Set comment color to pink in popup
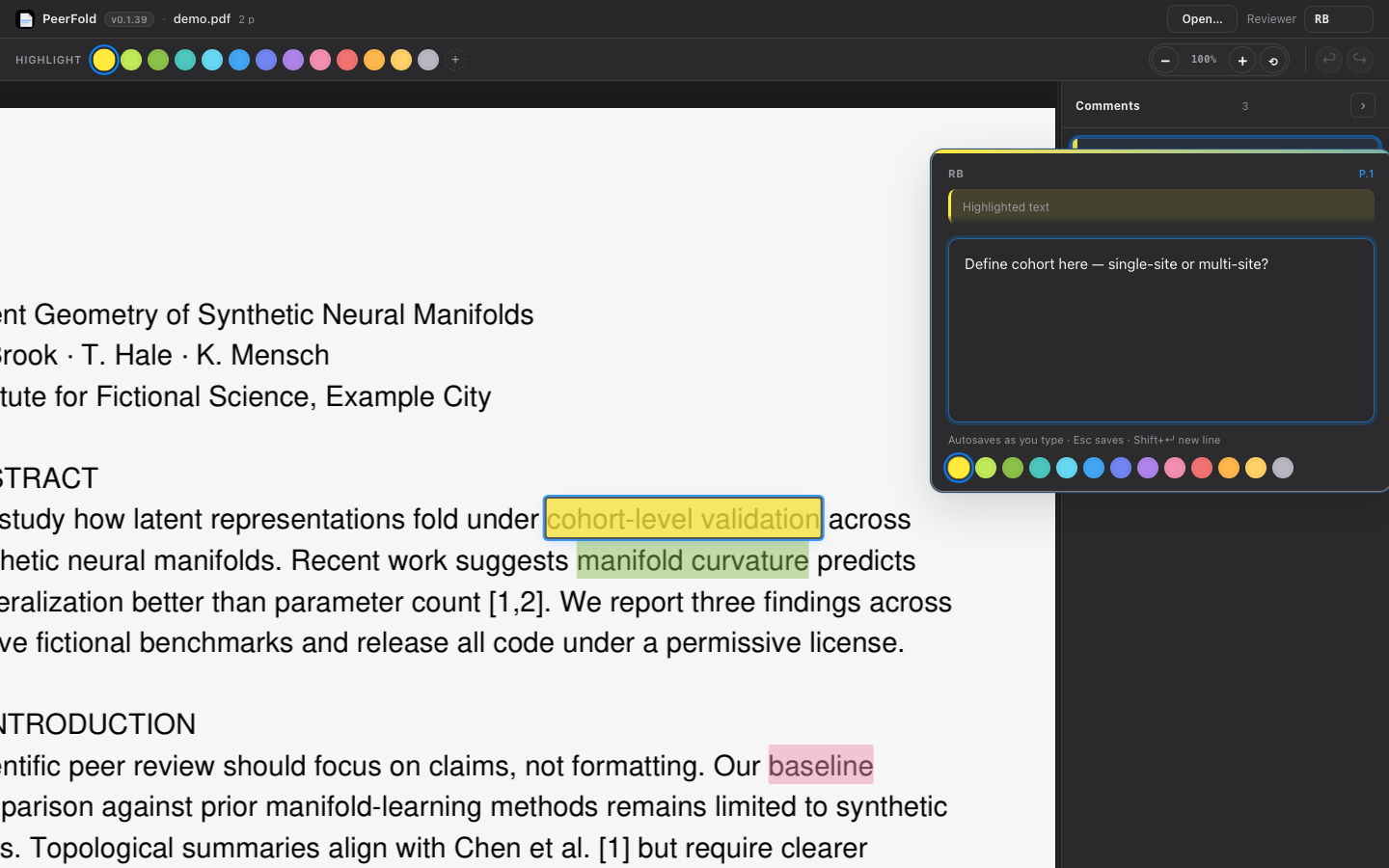The height and width of the screenshot is (868, 1389). point(1175,468)
